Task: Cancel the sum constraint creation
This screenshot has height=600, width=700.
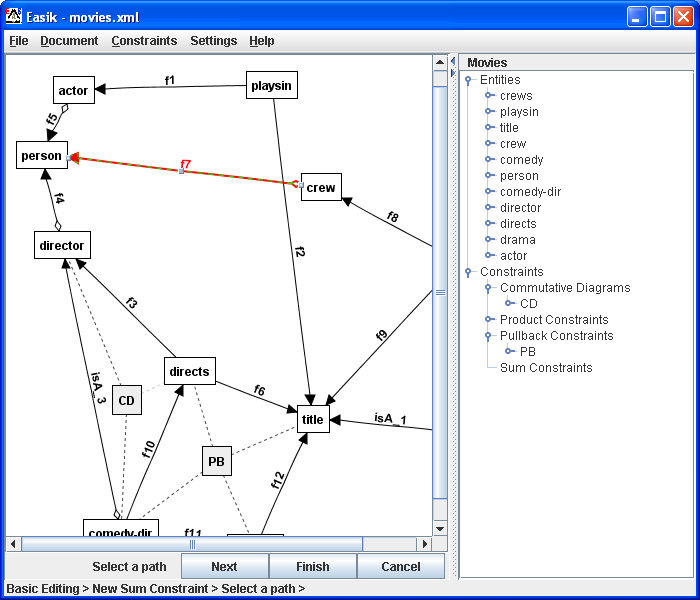Action: point(401,567)
